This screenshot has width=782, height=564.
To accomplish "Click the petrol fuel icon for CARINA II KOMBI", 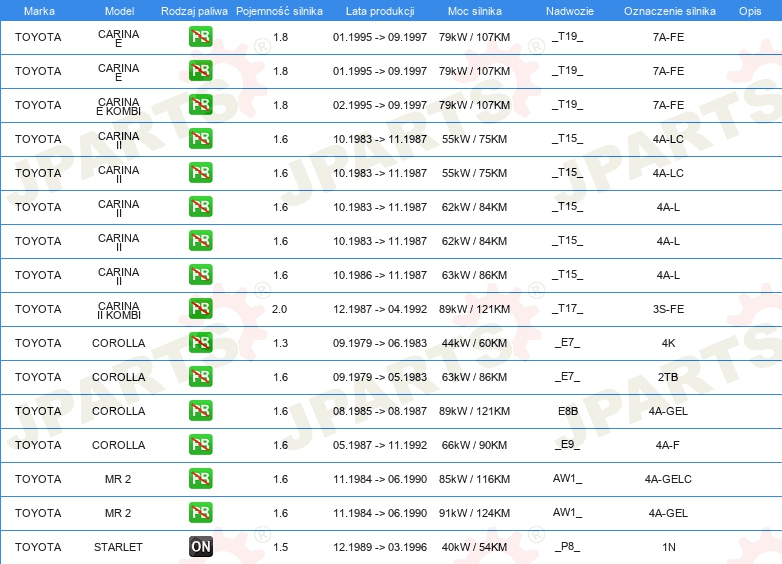I will tap(200, 309).
